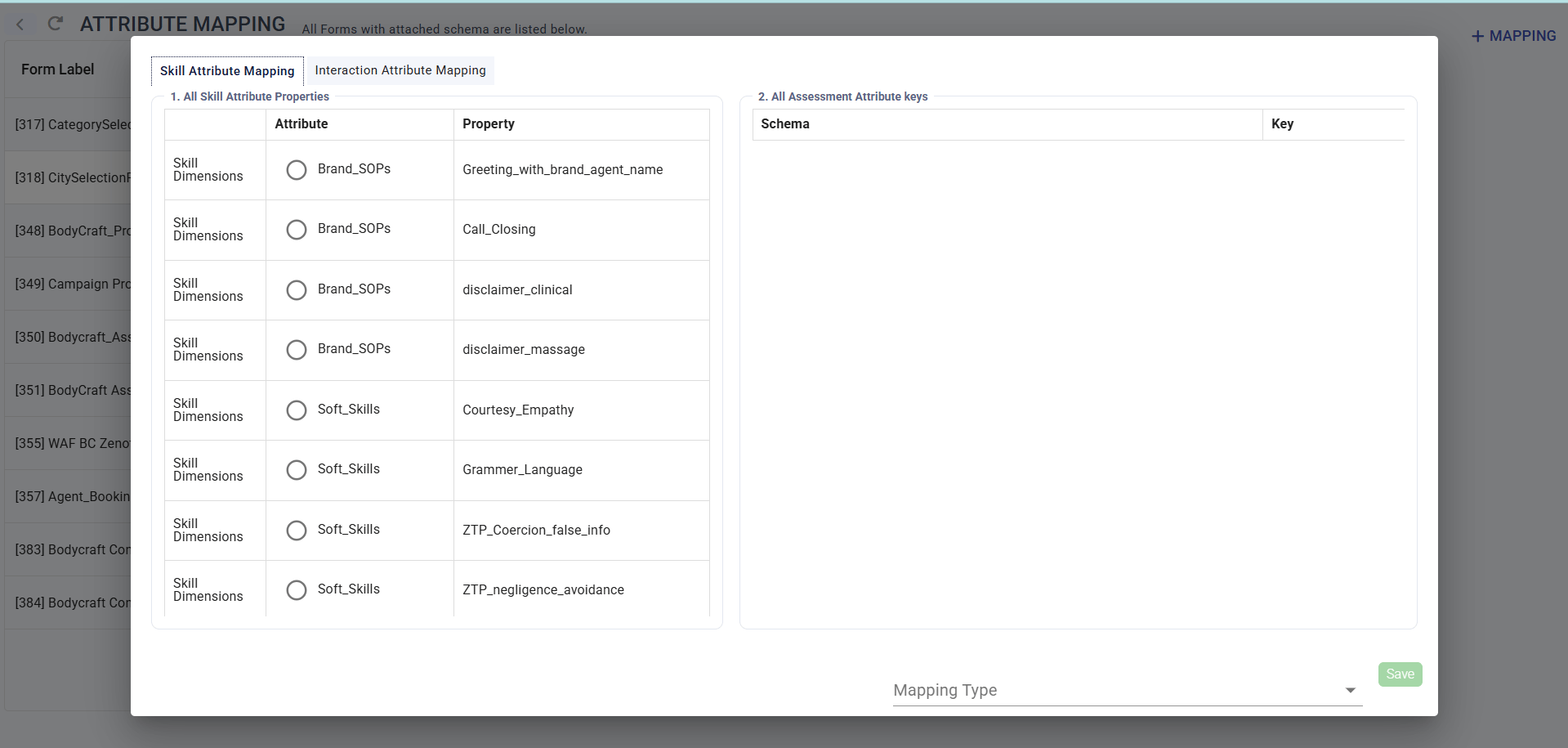Select radio for Call_Closing row

(x=297, y=230)
